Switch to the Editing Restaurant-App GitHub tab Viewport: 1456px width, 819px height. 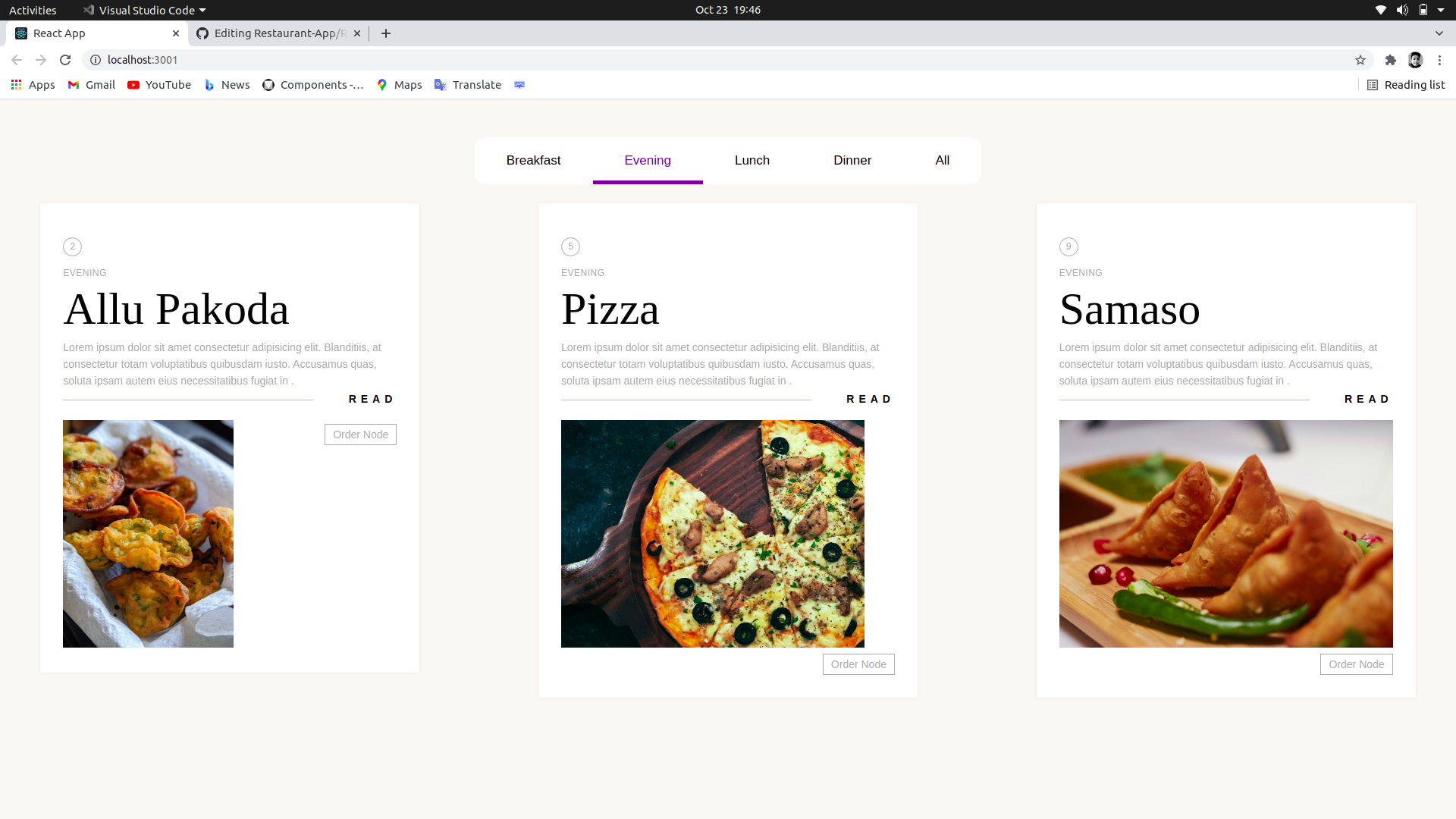coord(273,33)
